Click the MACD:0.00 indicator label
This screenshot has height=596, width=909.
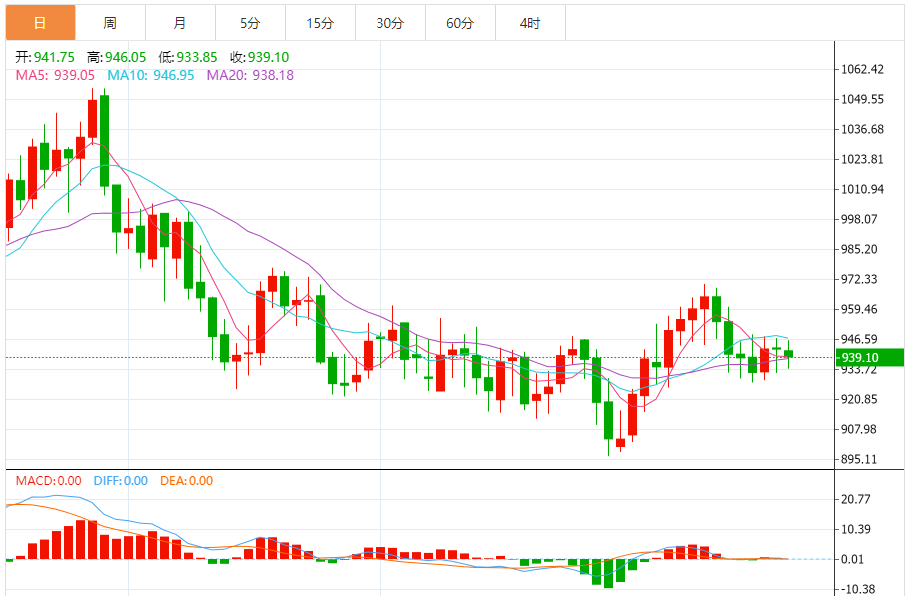(49, 481)
